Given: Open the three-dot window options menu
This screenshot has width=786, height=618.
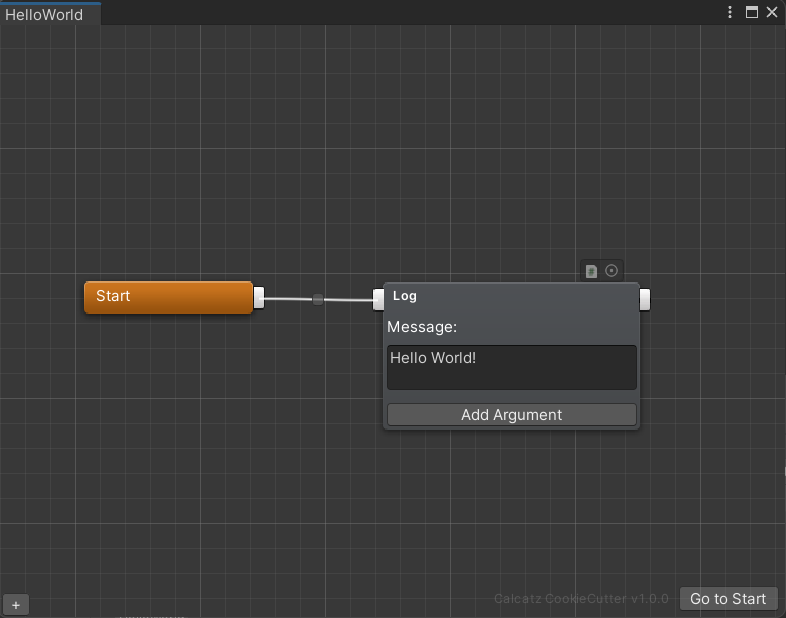Looking at the screenshot, I should (731, 13).
